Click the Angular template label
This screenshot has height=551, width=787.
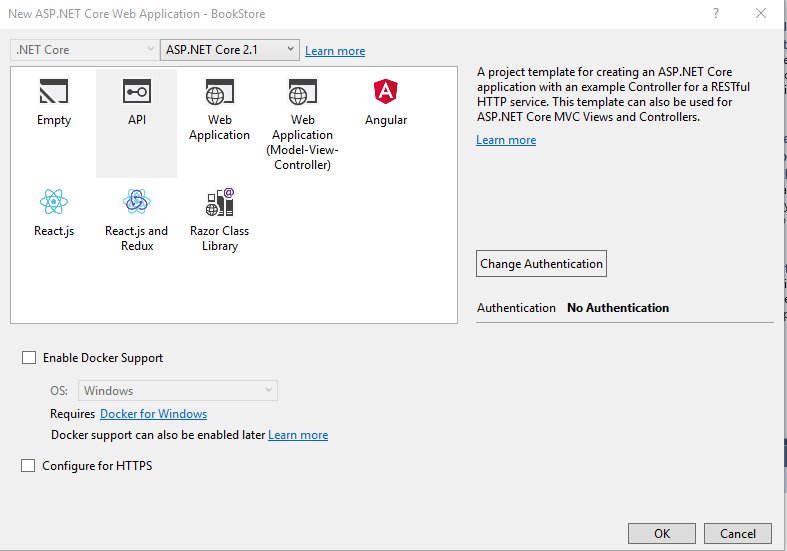386,120
